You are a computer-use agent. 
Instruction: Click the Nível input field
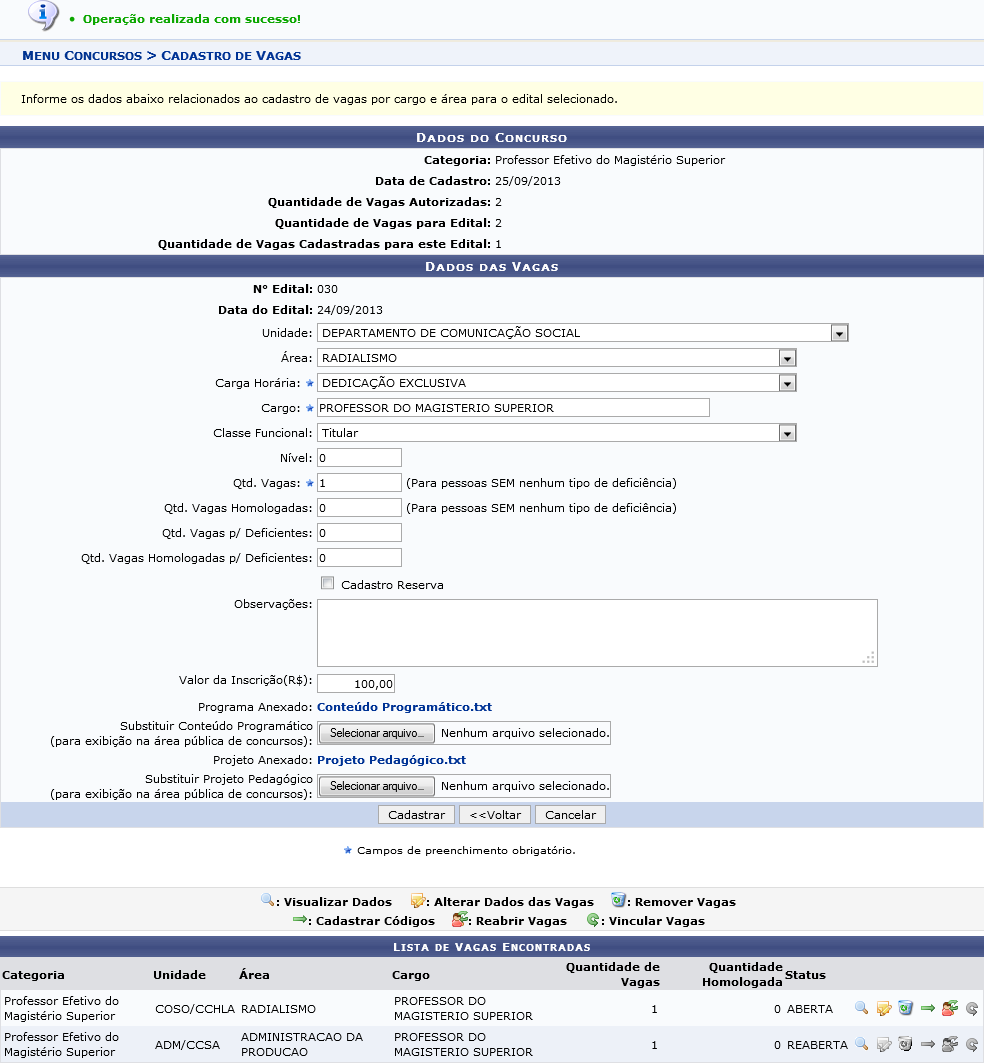pyautogui.click(x=359, y=458)
